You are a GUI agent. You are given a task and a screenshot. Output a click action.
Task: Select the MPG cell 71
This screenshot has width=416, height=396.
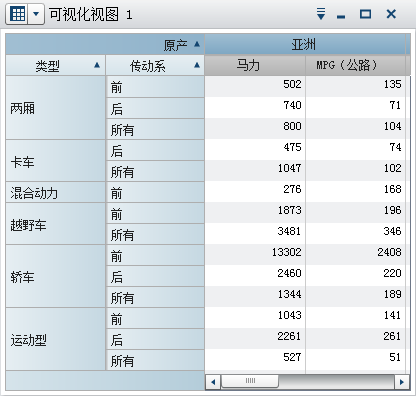[x=355, y=107]
